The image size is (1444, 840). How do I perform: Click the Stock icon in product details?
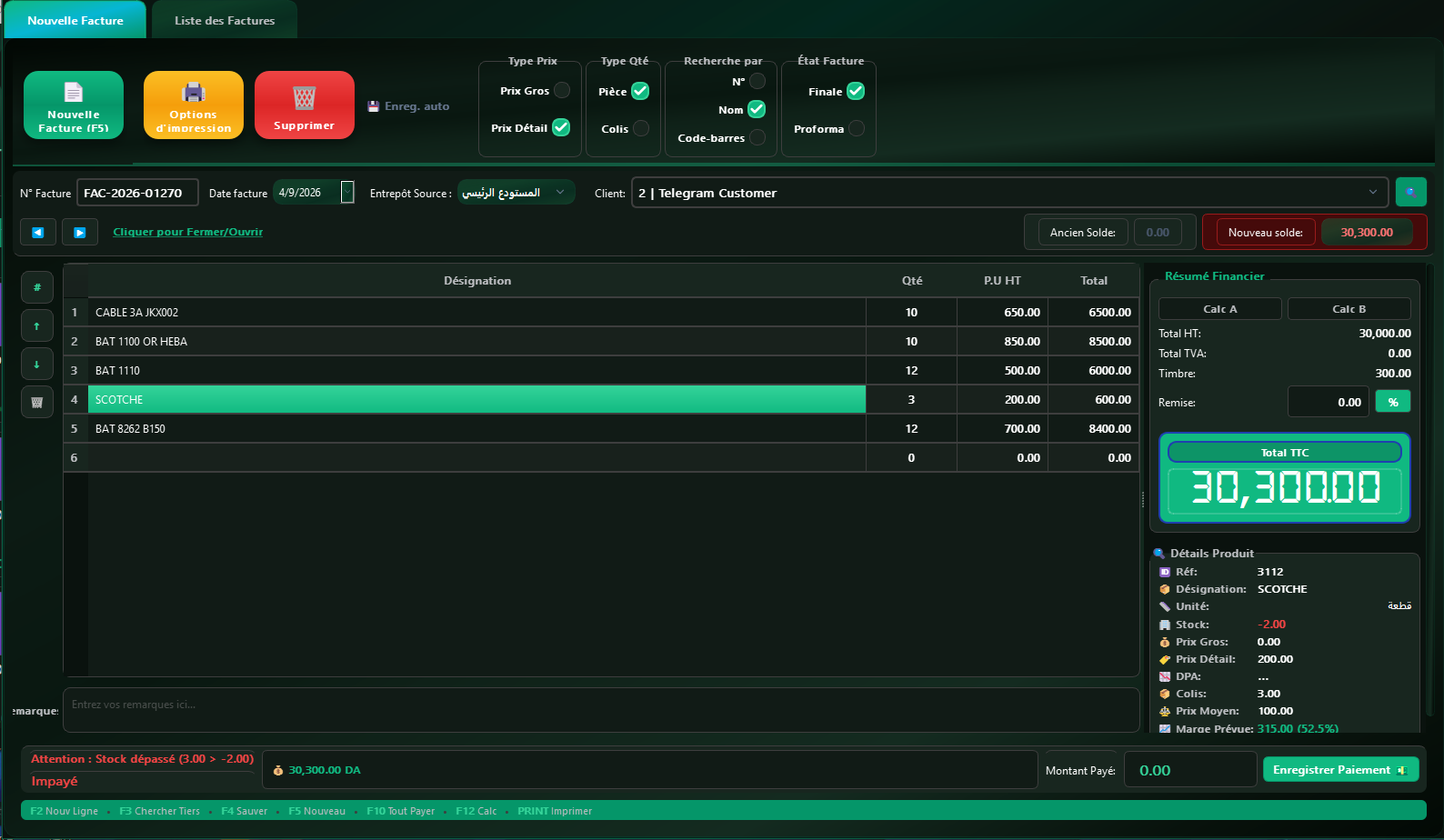[x=1165, y=625]
